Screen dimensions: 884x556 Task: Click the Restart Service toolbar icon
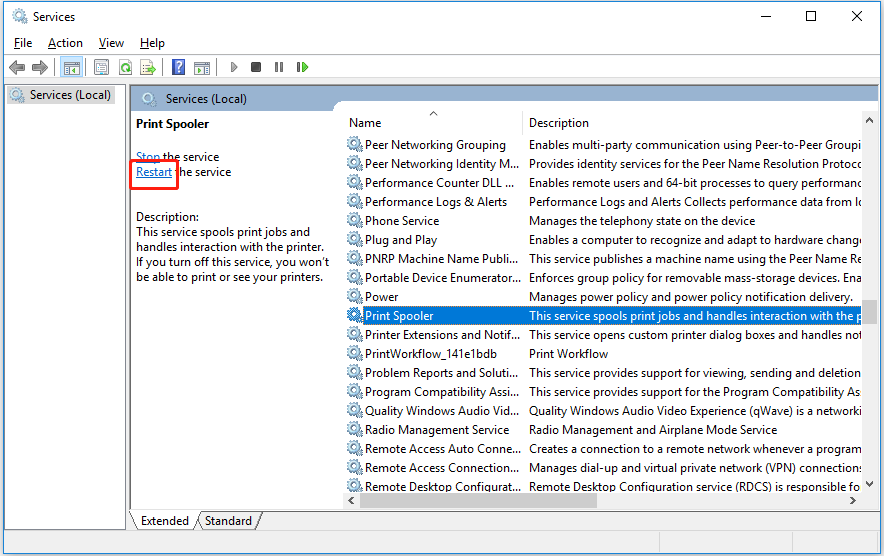(x=302, y=67)
